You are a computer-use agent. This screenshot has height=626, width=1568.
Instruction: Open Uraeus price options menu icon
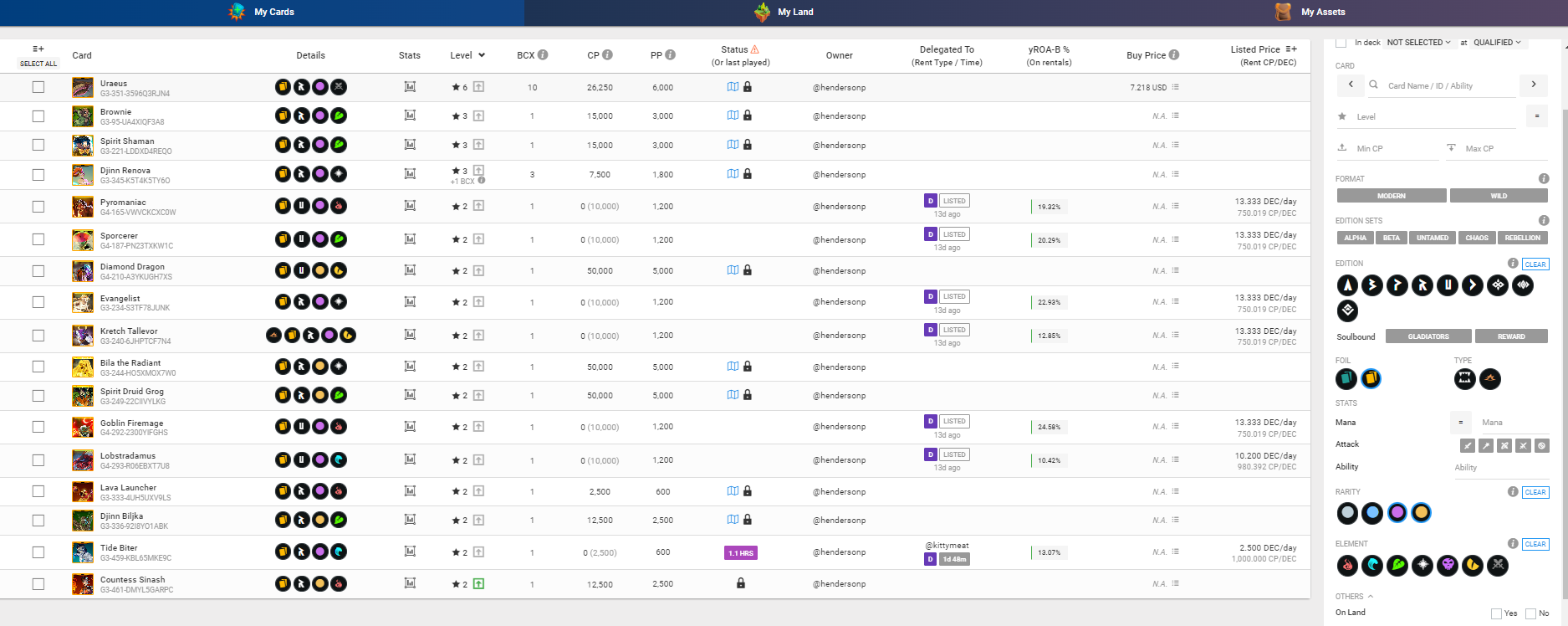coord(1175,87)
